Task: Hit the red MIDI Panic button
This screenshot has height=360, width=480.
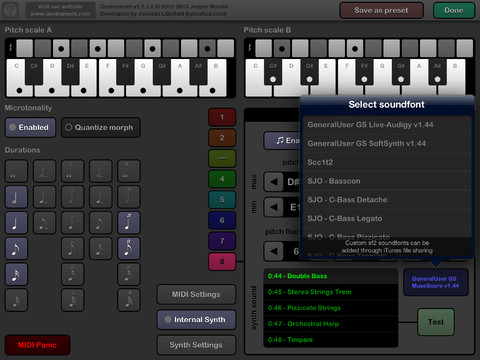Action: click(x=37, y=345)
